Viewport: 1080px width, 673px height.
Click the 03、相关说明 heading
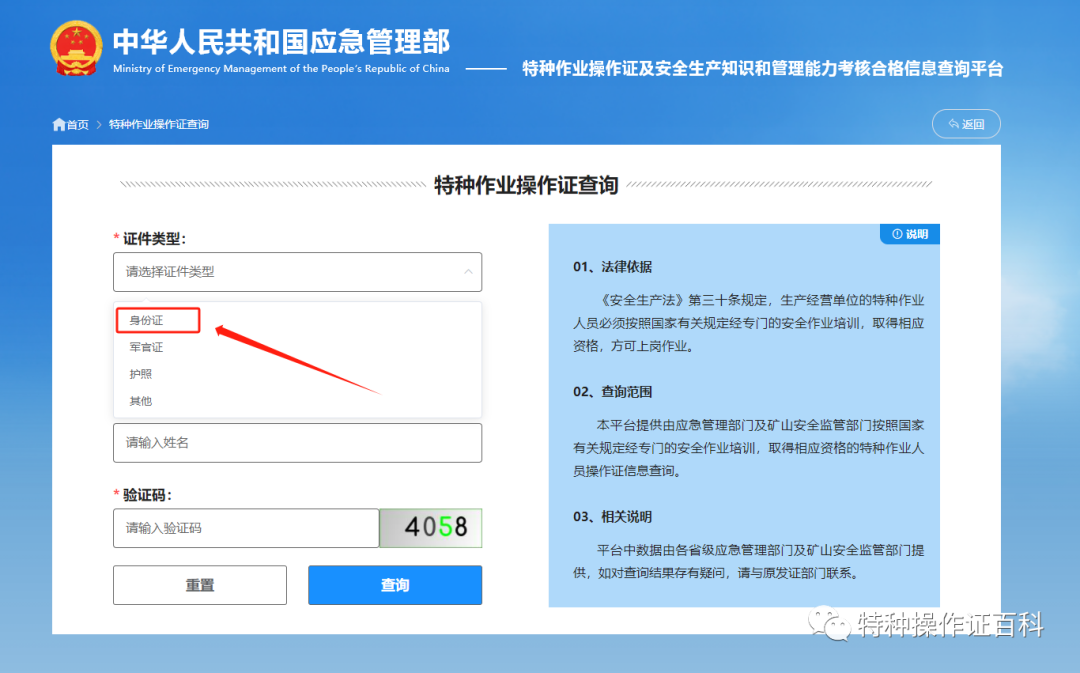pyautogui.click(x=612, y=517)
